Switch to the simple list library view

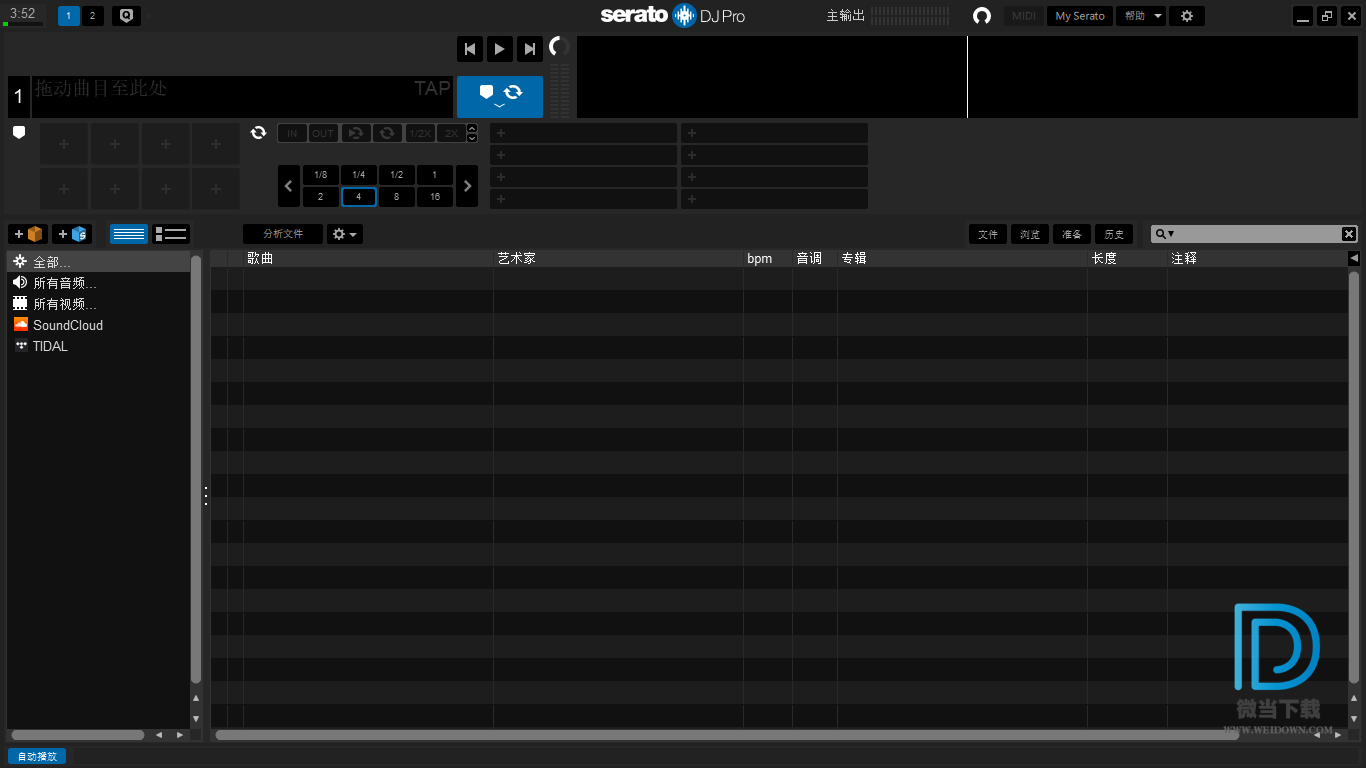129,234
